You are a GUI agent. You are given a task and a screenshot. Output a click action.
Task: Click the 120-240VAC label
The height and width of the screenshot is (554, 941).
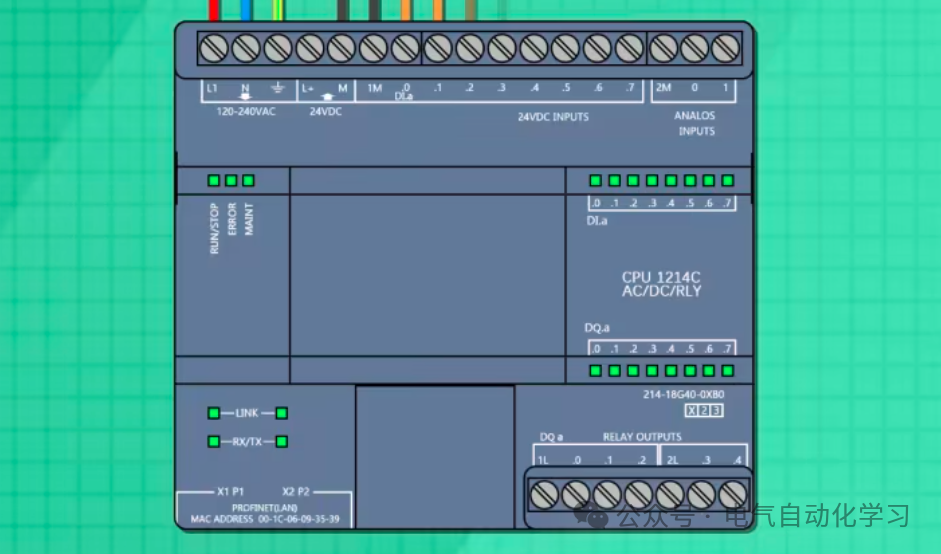246,112
